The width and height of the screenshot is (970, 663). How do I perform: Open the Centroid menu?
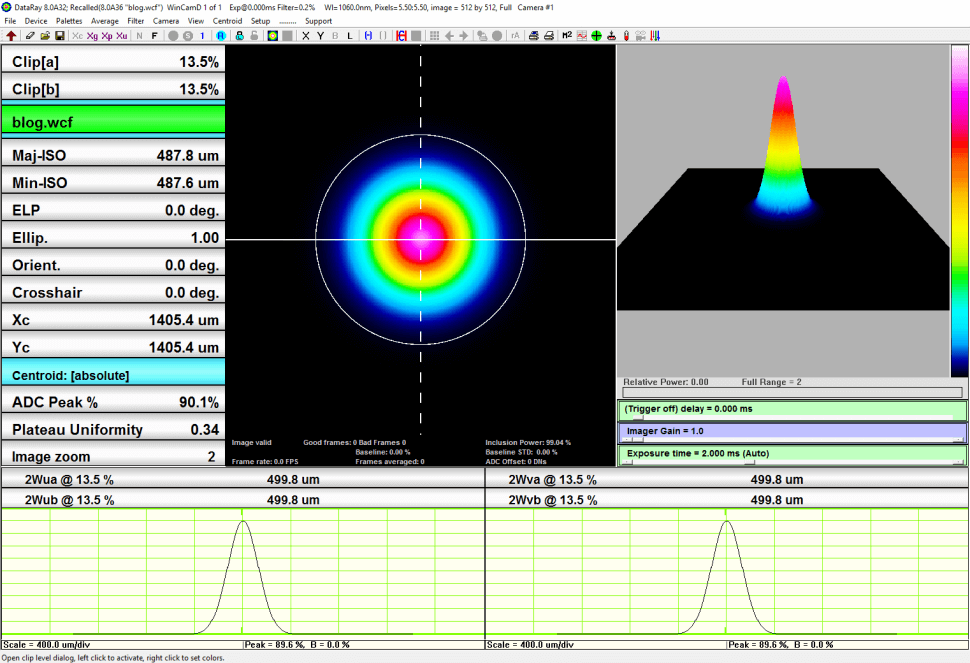[x=228, y=21]
